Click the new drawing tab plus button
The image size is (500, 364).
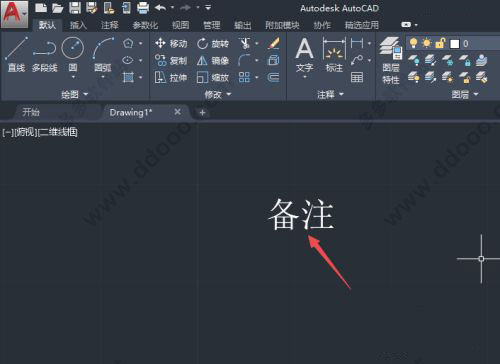(x=202, y=113)
